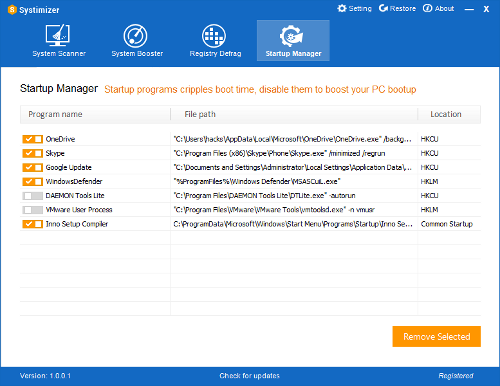The width and height of the screenshot is (500, 386).
Task: Open the System Booster gauge icon
Action: pyautogui.click(x=135, y=36)
